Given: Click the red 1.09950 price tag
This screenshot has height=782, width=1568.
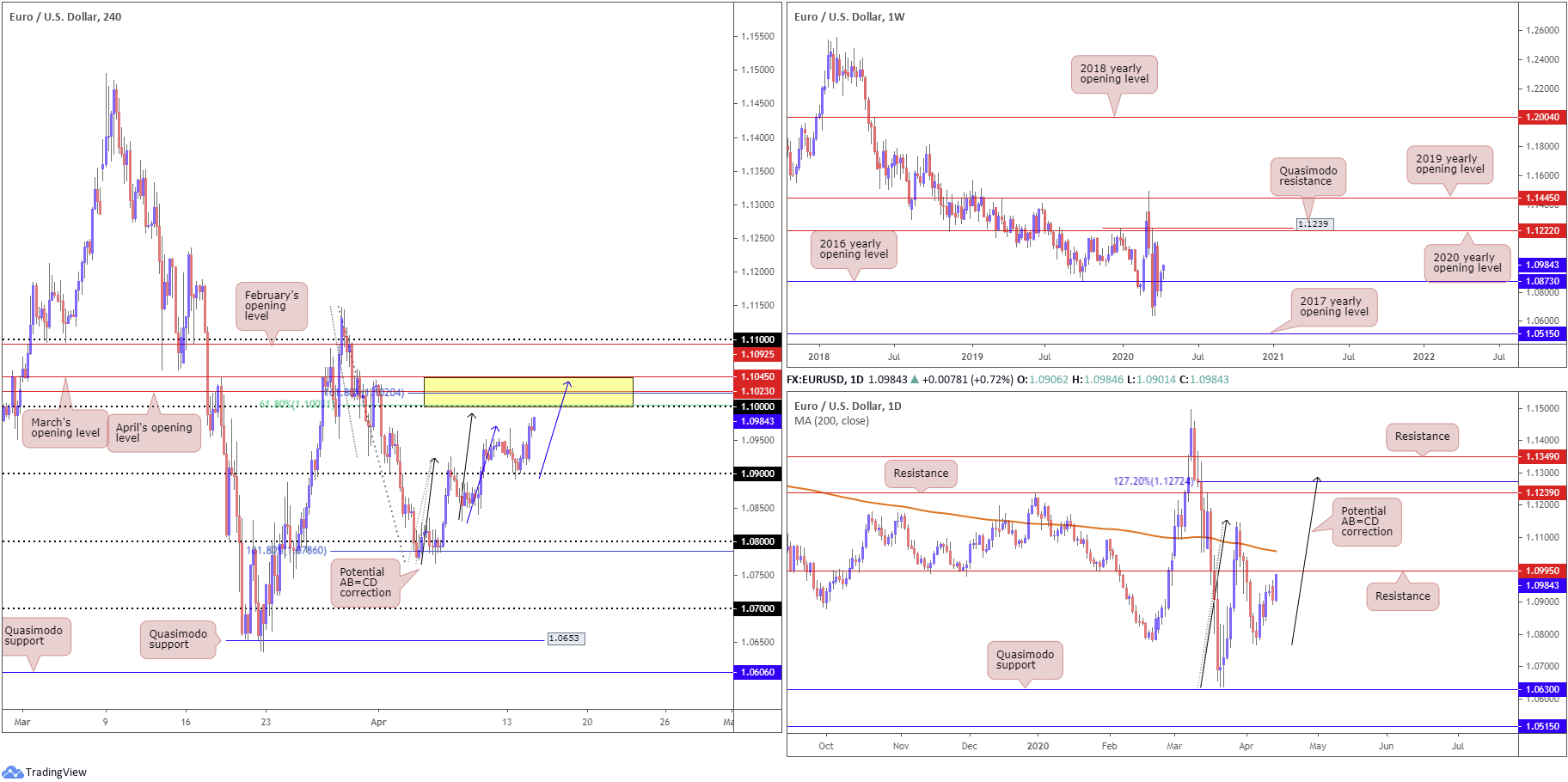Looking at the screenshot, I should (x=1543, y=571).
